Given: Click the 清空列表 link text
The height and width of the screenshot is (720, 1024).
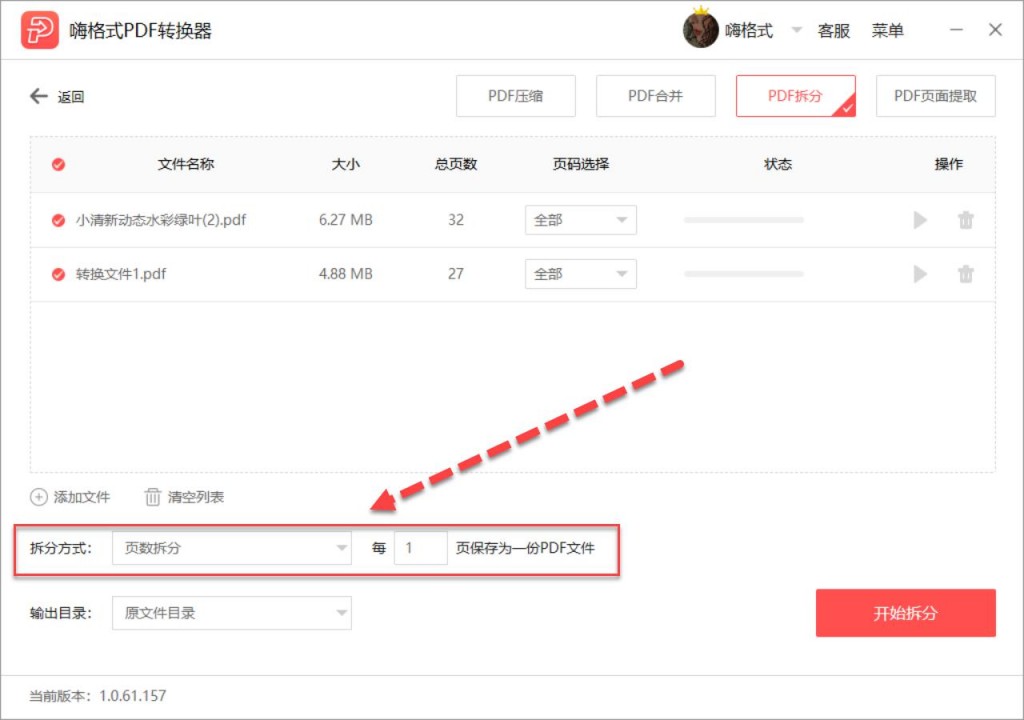Looking at the screenshot, I should (196, 497).
